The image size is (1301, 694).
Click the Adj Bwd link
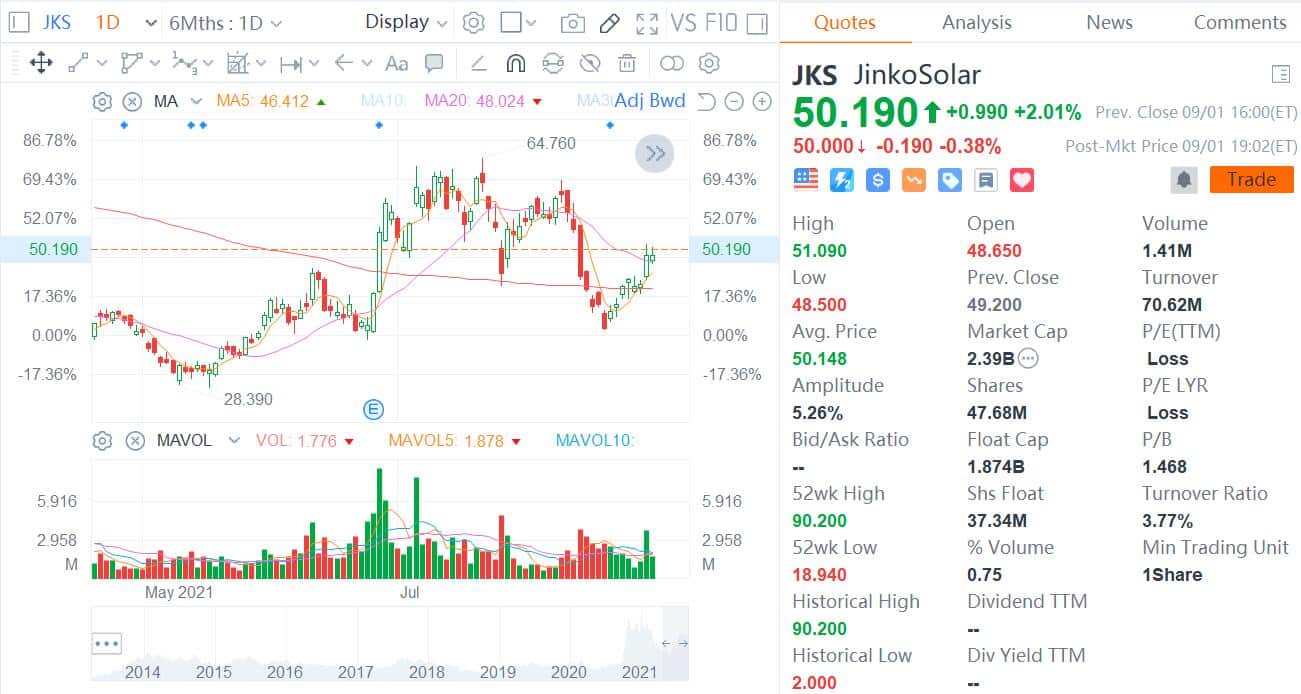[x=652, y=100]
